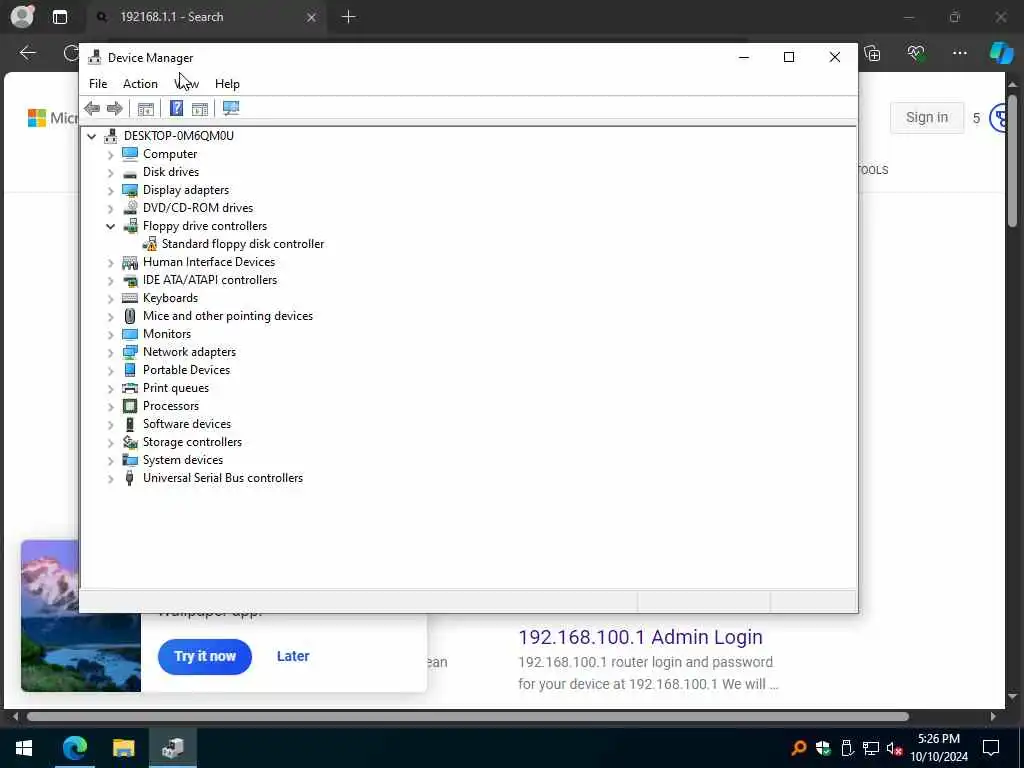This screenshot has height=768, width=1024.
Task: Select the Mice and other pointing devices icon
Action: click(x=130, y=316)
